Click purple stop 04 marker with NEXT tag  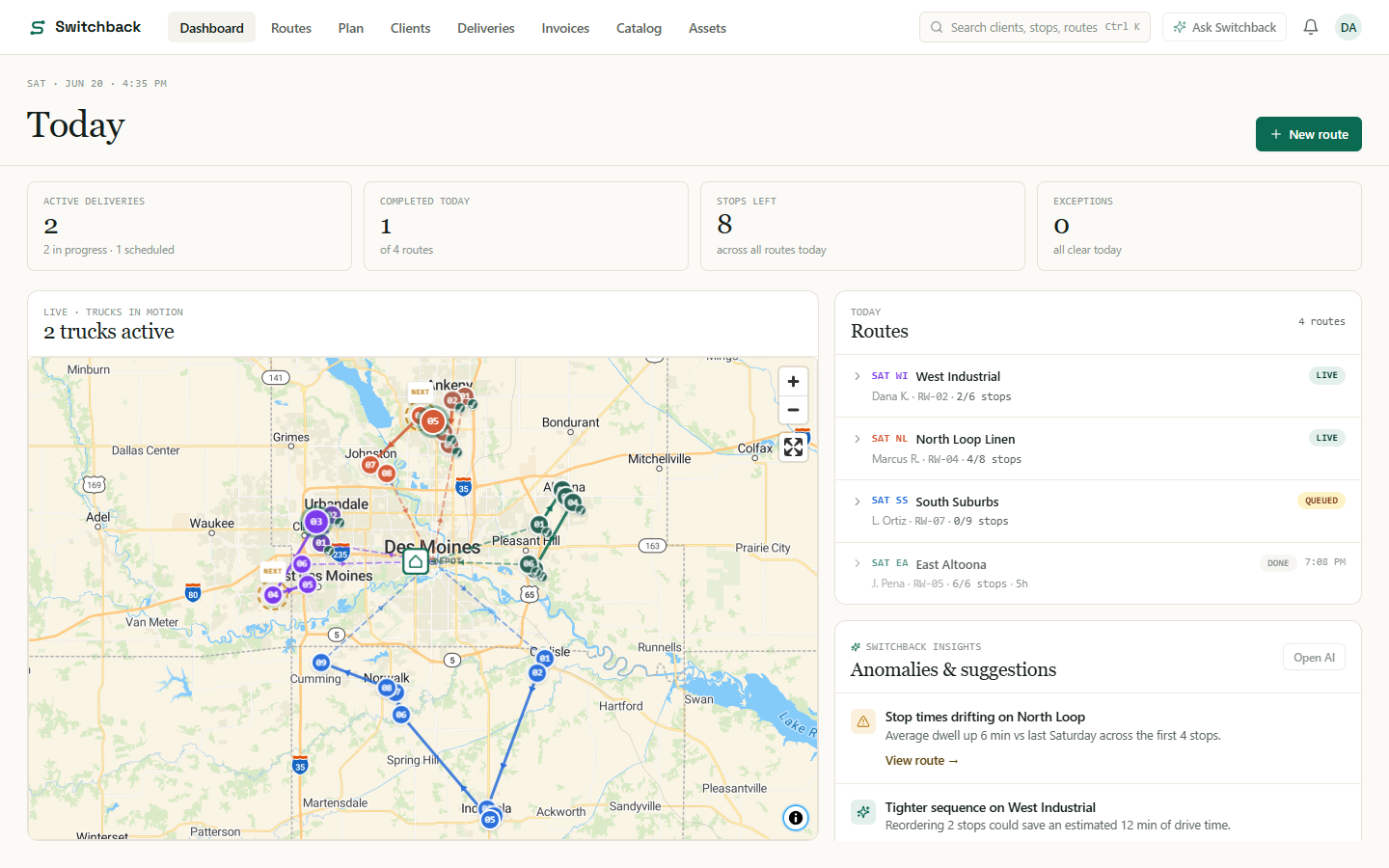273,595
